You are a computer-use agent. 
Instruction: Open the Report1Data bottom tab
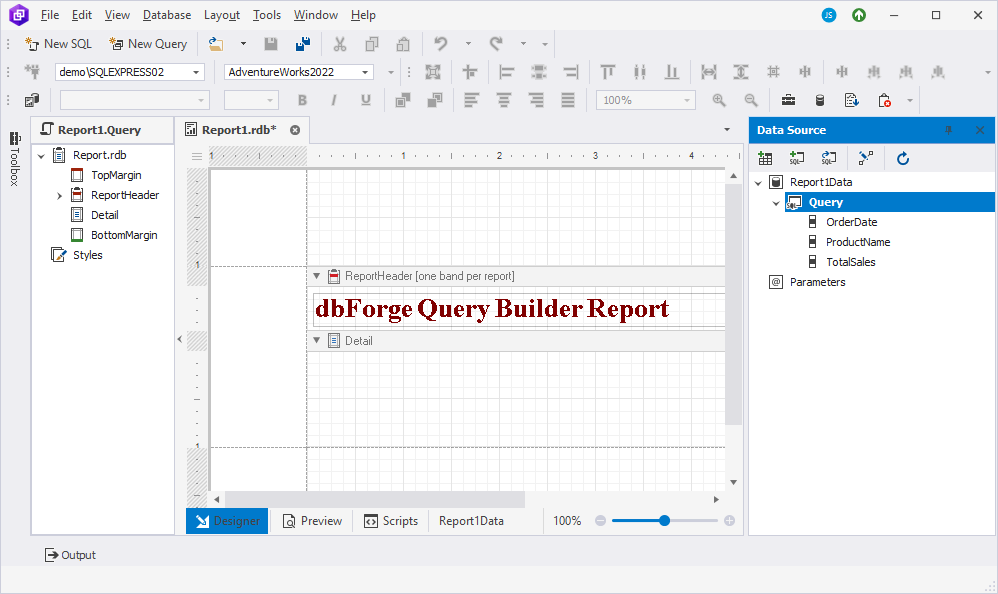[471, 521]
